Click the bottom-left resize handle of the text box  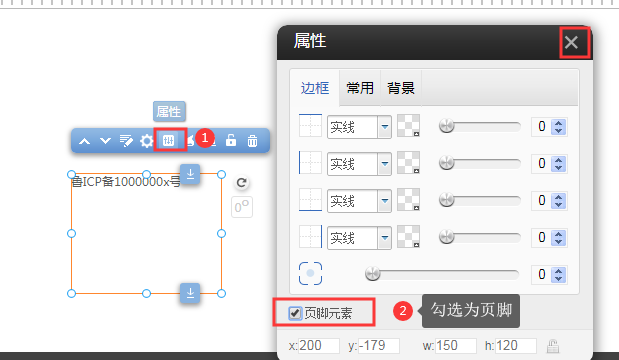tap(71, 293)
